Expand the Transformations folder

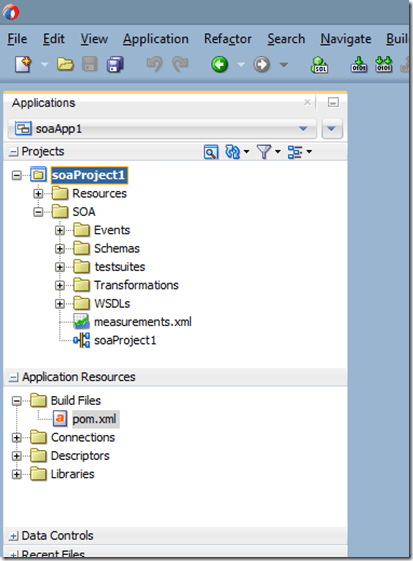point(60,285)
